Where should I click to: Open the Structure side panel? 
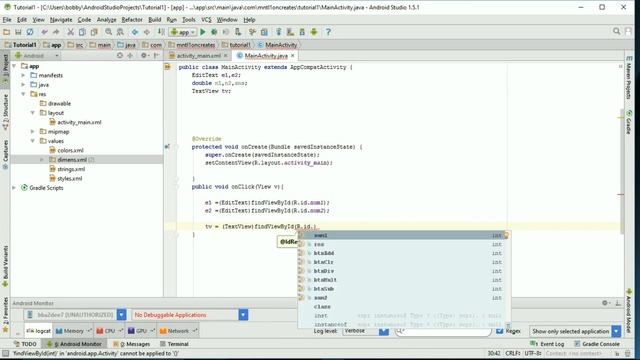click(x=5, y=112)
